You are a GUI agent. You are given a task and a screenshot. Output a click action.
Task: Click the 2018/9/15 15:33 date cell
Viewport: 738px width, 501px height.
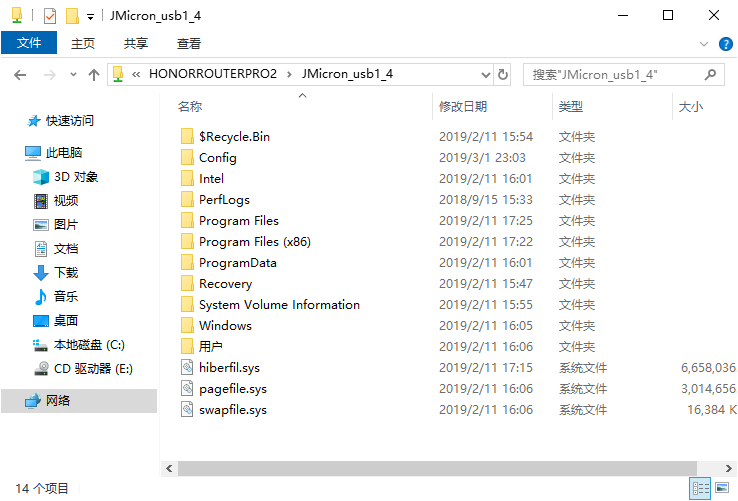point(486,200)
